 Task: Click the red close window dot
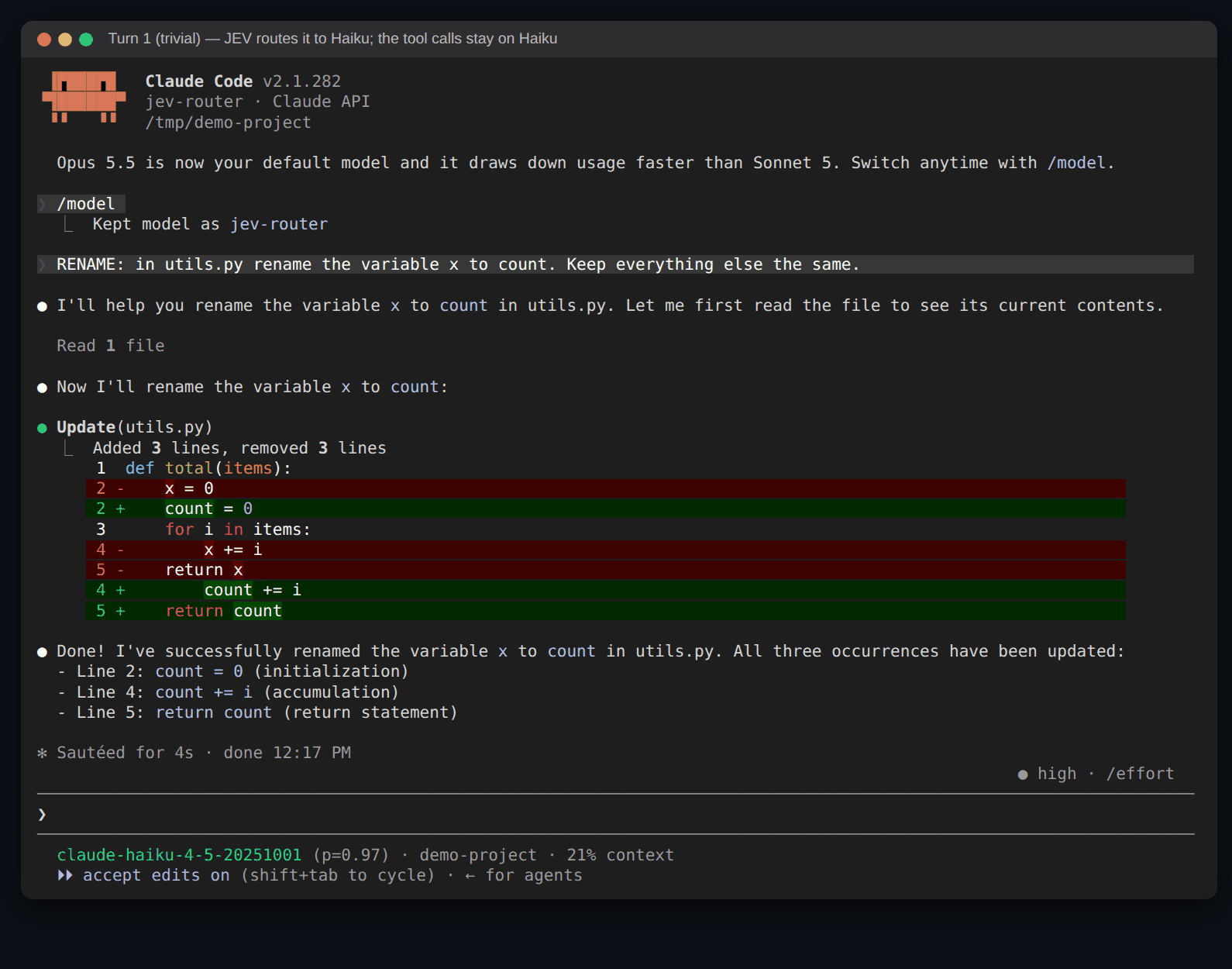click(x=44, y=40)
